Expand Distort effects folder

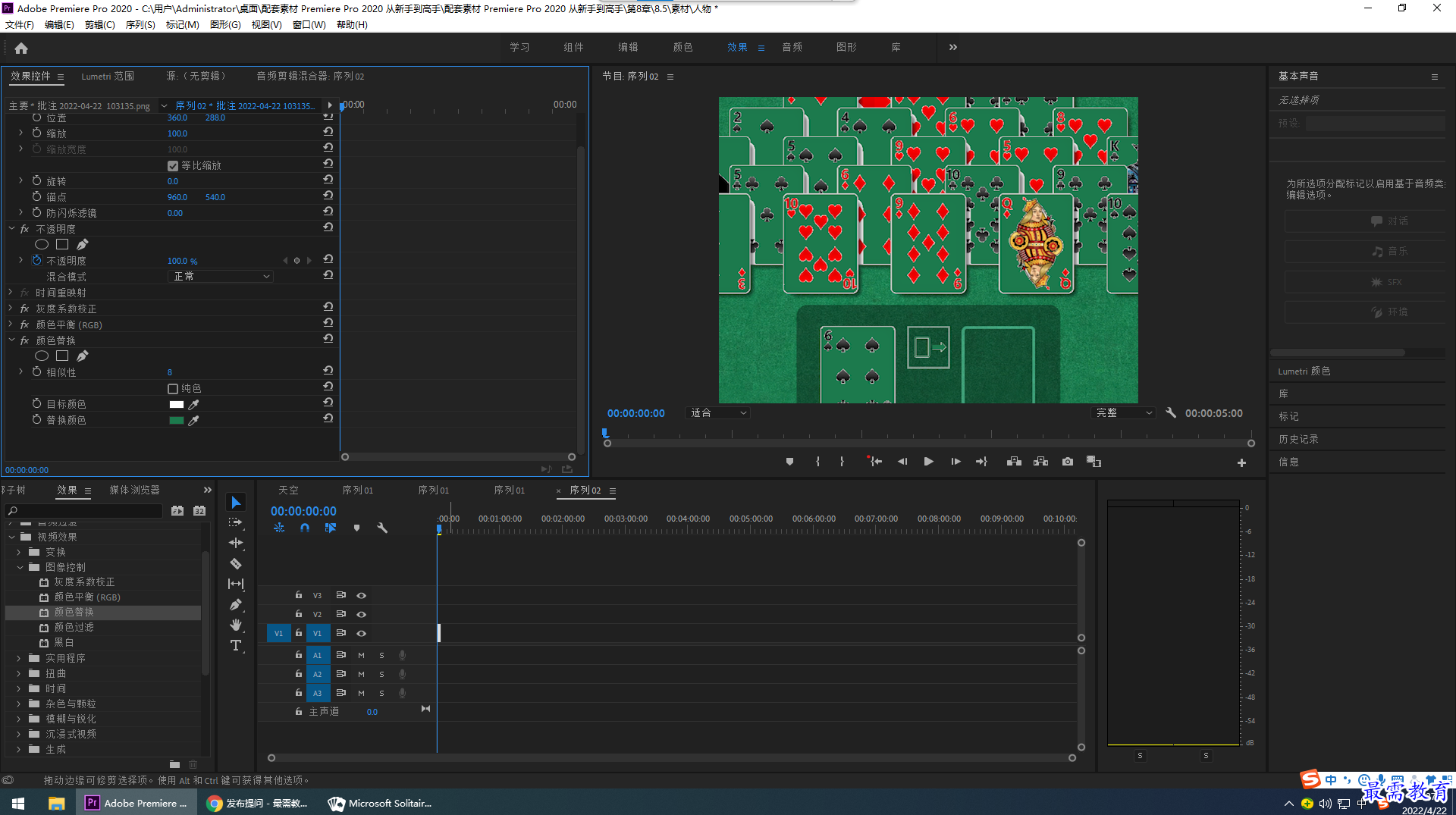click(18, 673)
